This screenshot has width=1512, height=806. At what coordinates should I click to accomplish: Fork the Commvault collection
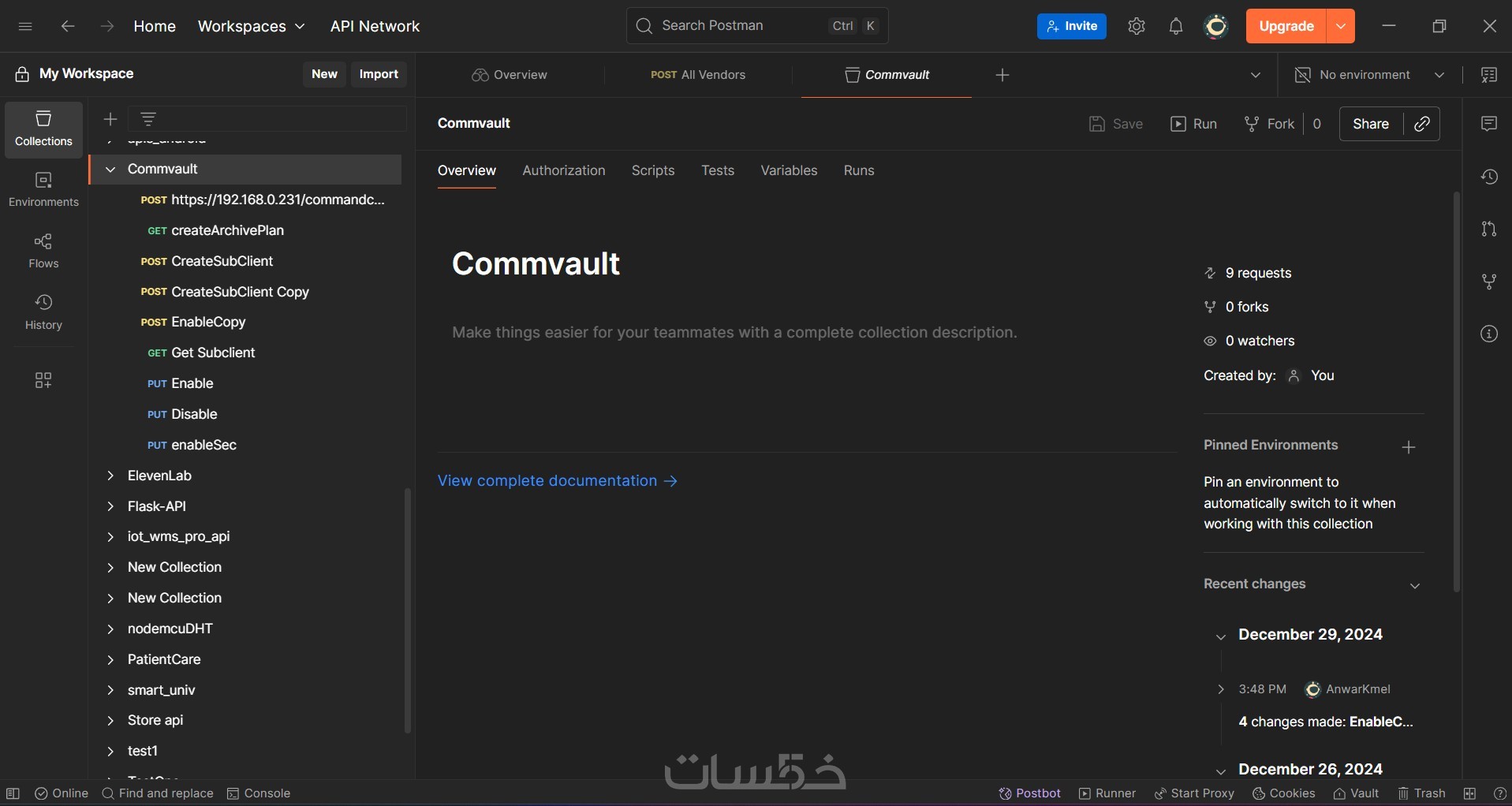coord(1269,124)
